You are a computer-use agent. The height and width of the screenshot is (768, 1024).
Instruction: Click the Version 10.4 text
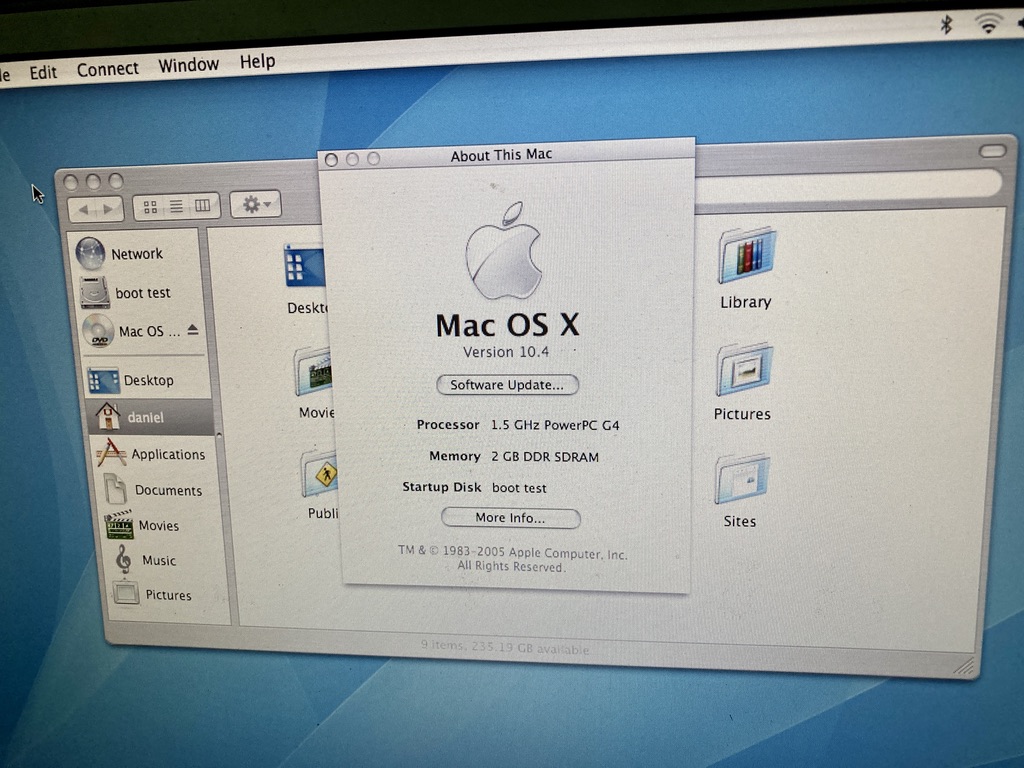coord(506,352)
